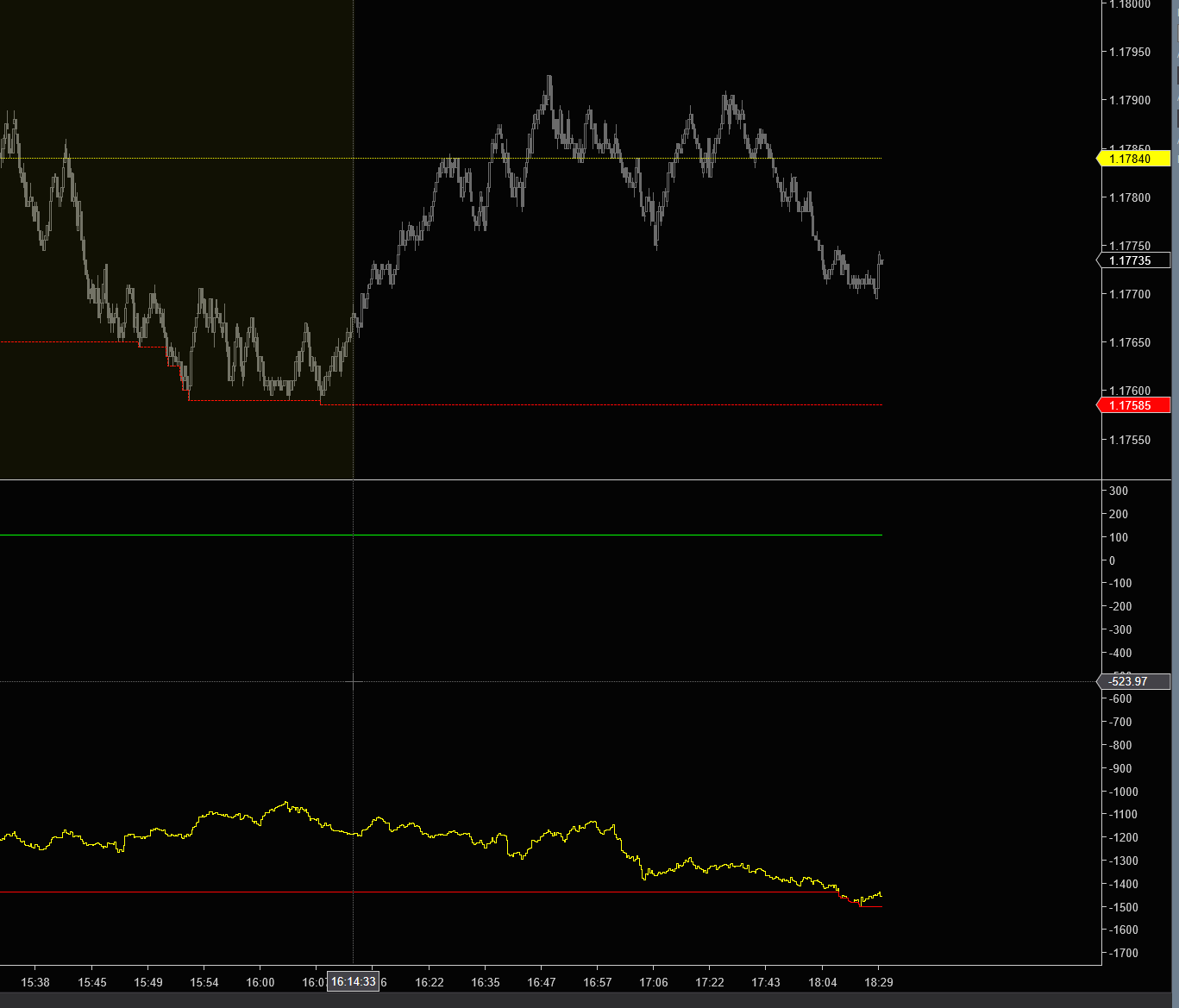Click the 15:54 time axis label
The width and height of the screenshot is (1179, 1008).
[204, 982]
